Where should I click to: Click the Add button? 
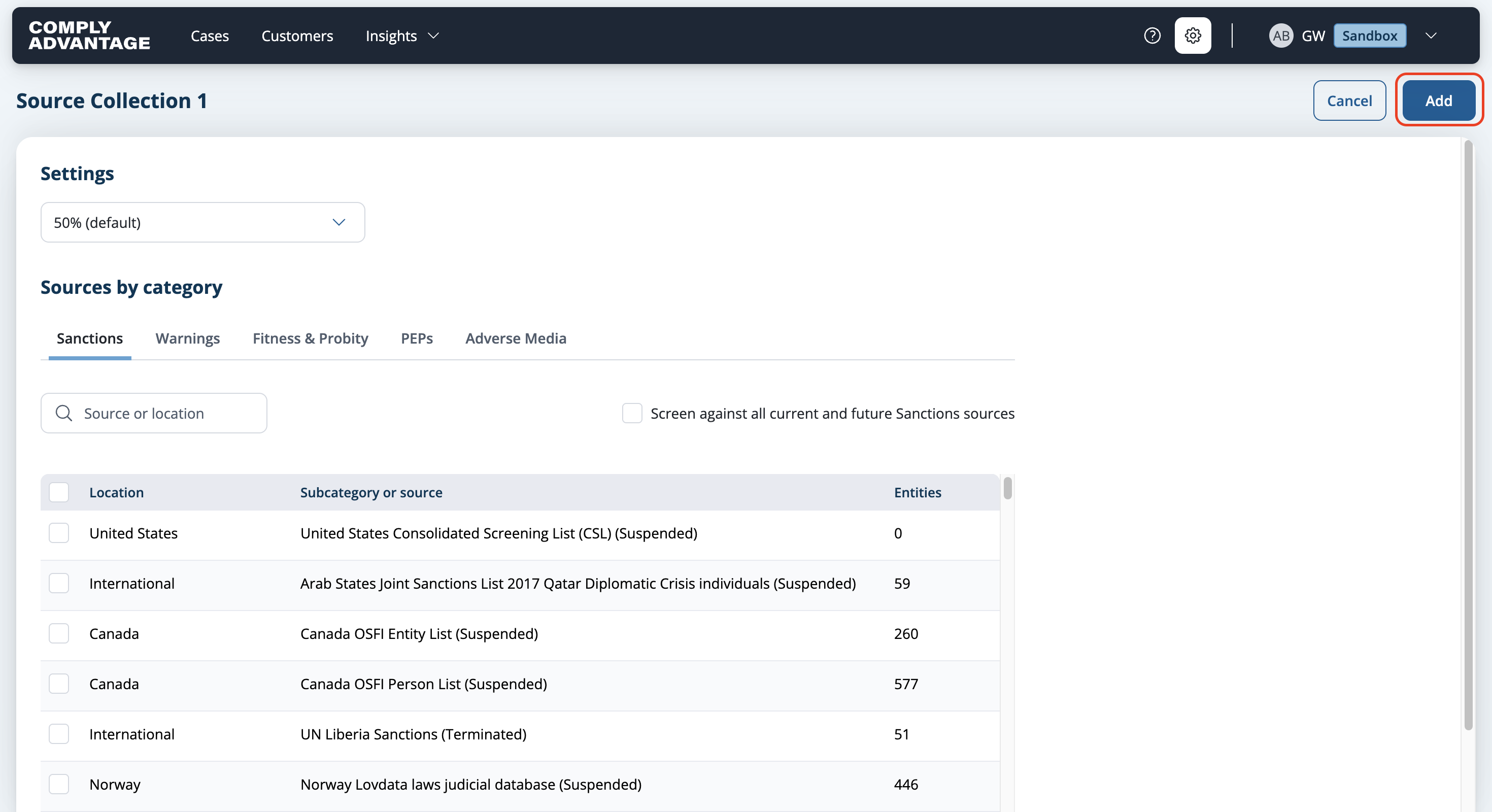pyautogui.click(x=1439, y=101)
